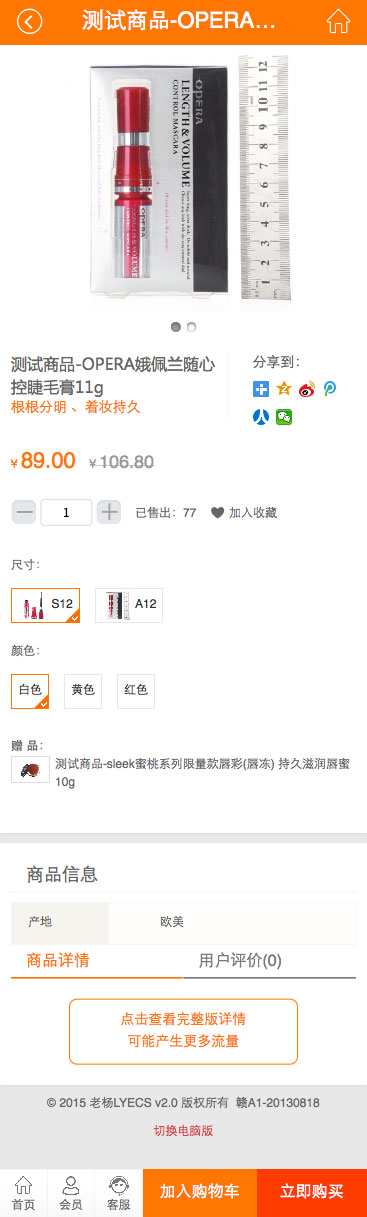Share to Weibo using the red icon

point(307,389)
